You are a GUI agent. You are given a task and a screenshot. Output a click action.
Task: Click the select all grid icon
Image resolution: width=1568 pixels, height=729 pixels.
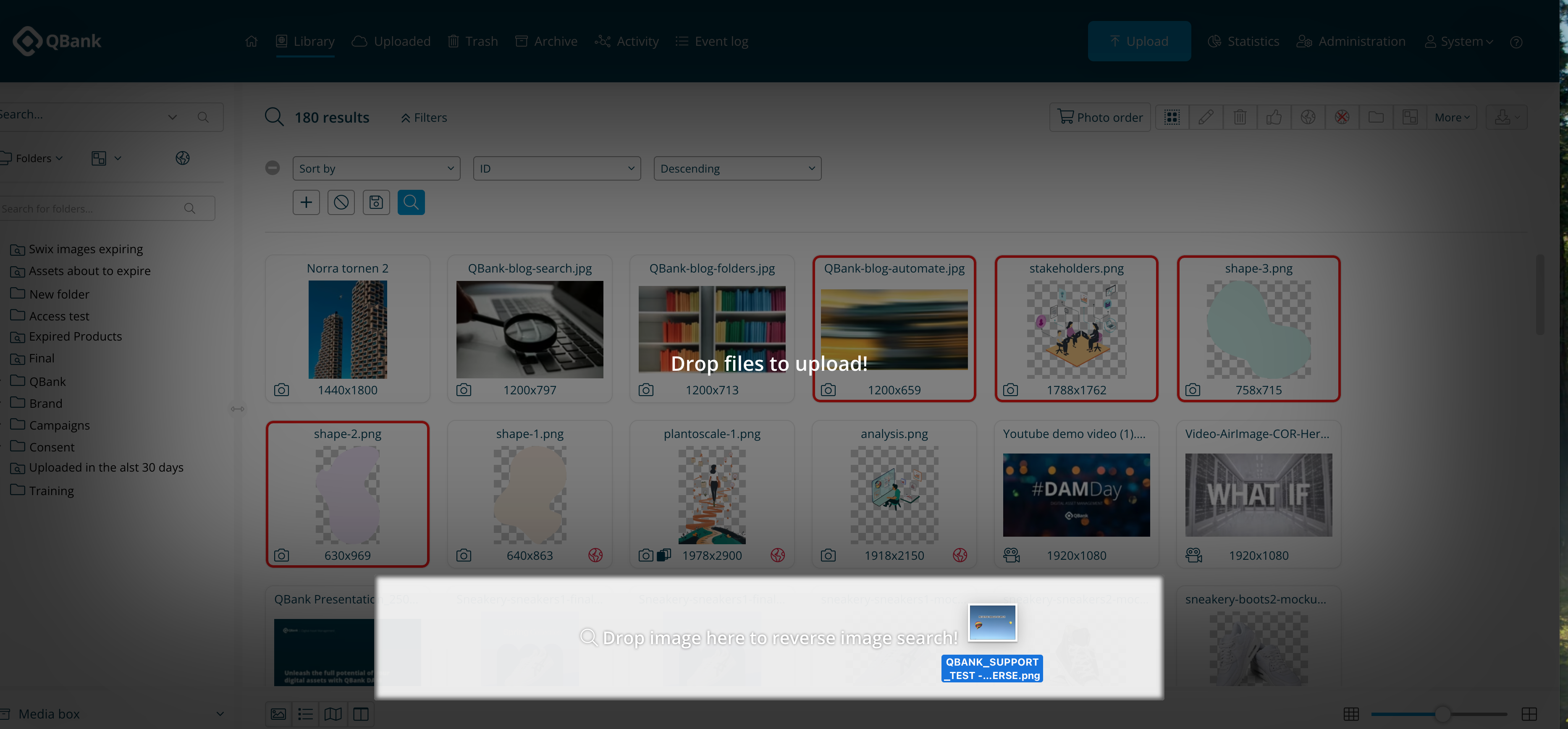(x=1172, y=117)
